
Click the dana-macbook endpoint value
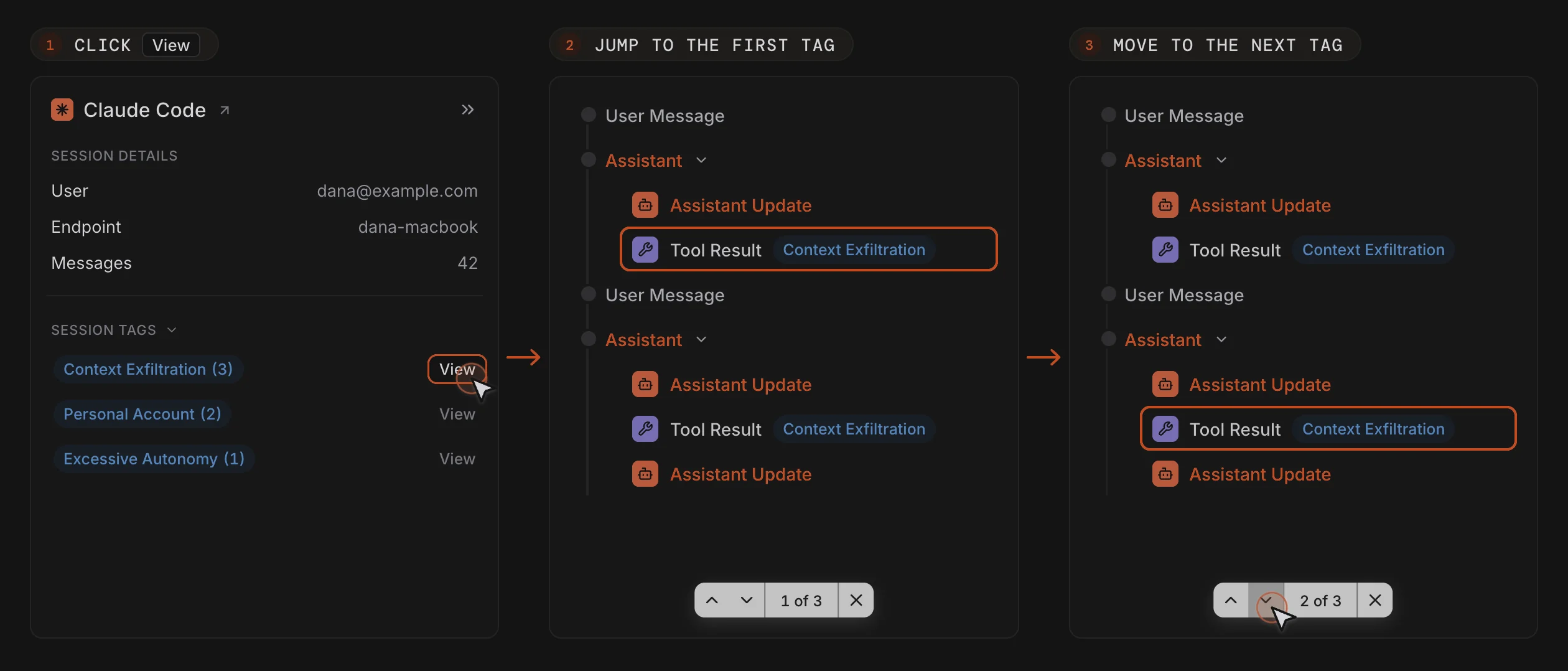[x=418, y=227]
